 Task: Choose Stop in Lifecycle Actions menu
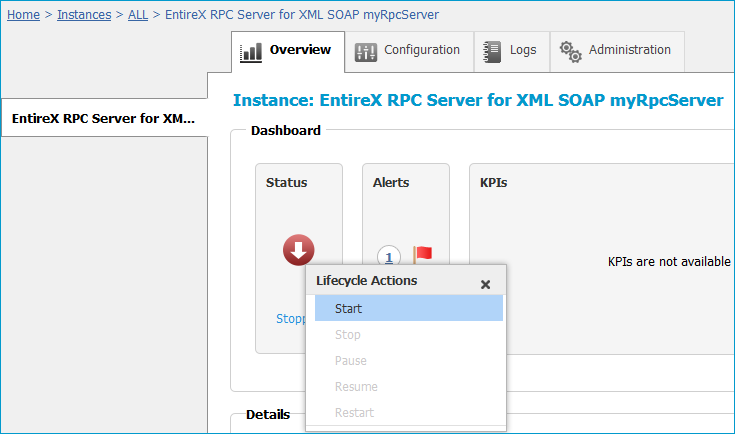click(x=409, y=334)
